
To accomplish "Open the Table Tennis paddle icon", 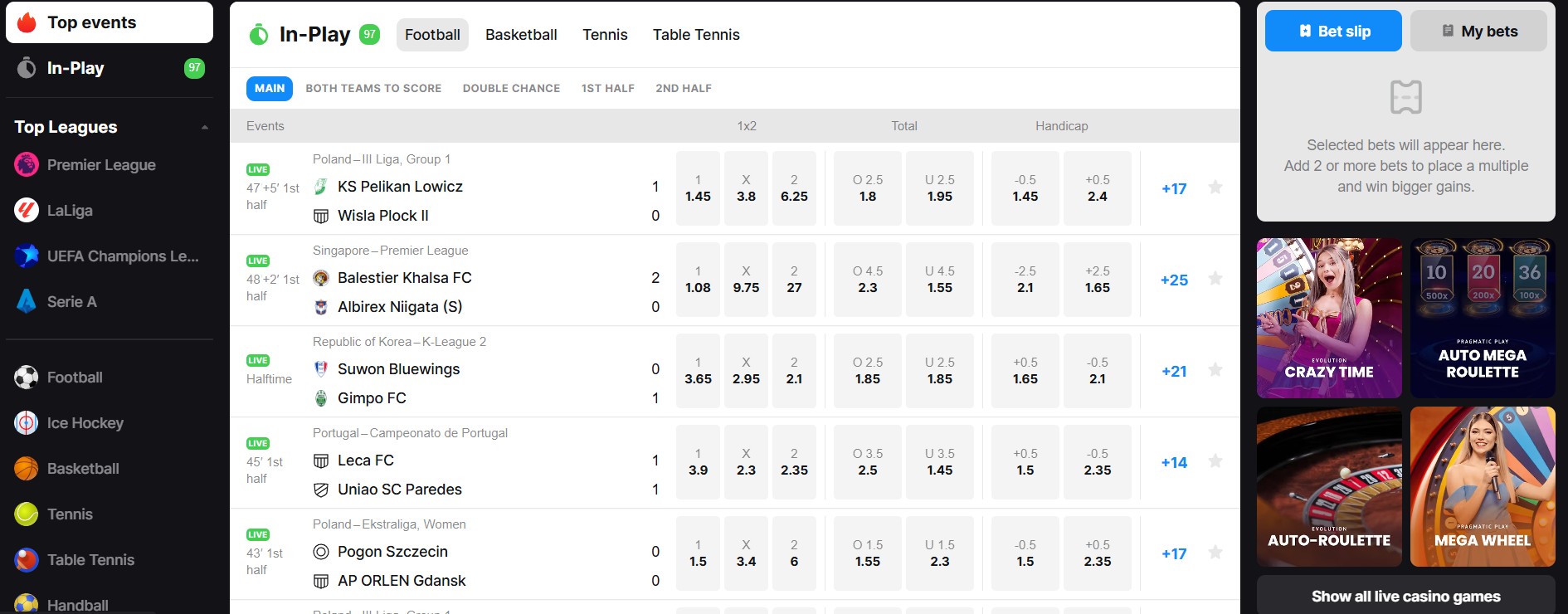I will click(x=27, y=560).
